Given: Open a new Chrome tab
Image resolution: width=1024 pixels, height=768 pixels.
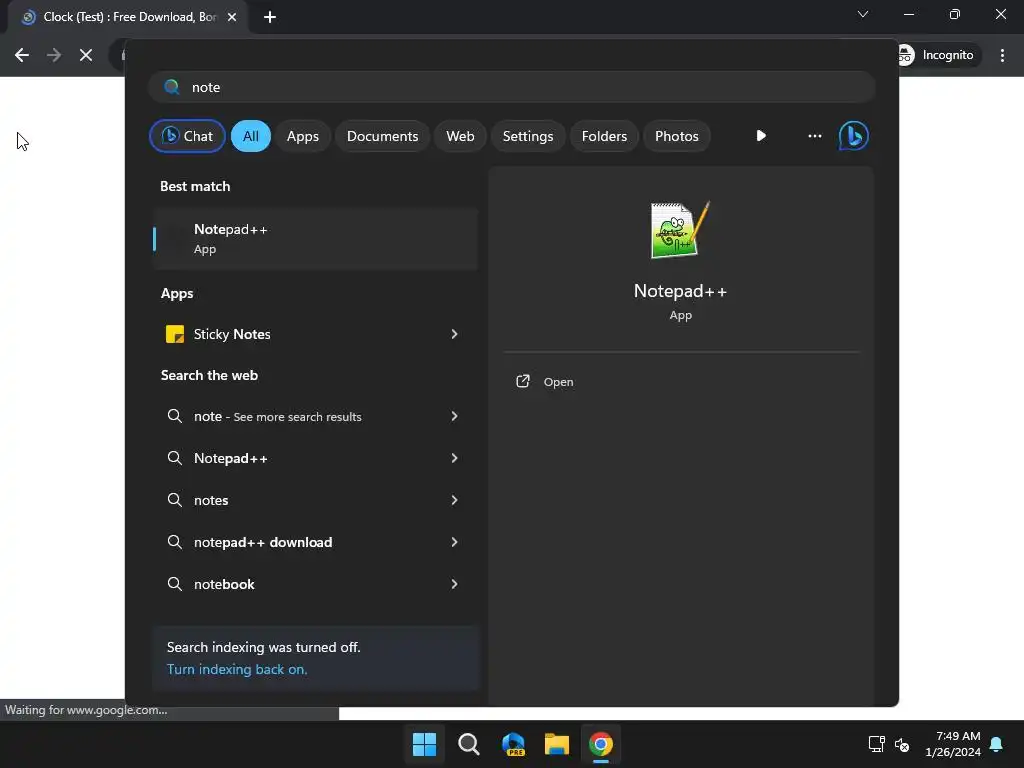Looking at the screenshot, I should (270, 17).
